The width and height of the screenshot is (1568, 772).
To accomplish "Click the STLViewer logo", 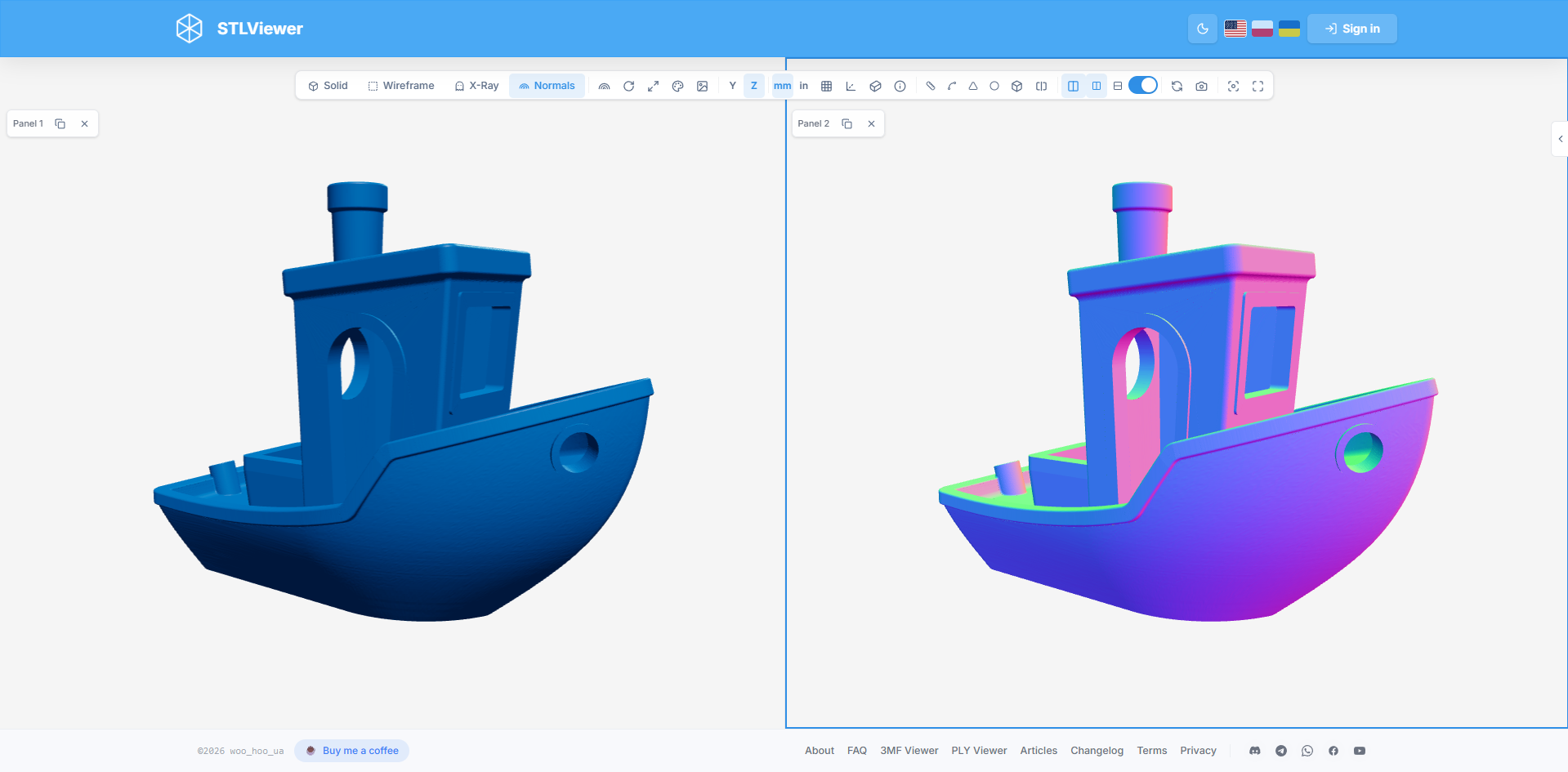I will [x=239, y=29].
